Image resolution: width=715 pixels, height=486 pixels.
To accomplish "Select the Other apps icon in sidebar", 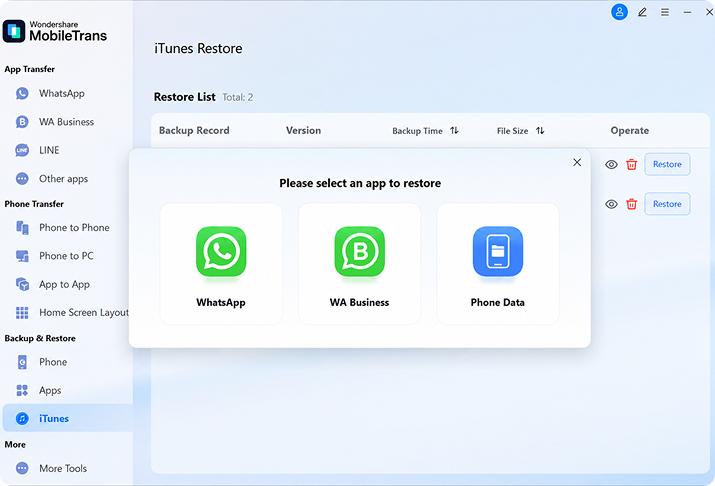I will click(x=22, y=178).
